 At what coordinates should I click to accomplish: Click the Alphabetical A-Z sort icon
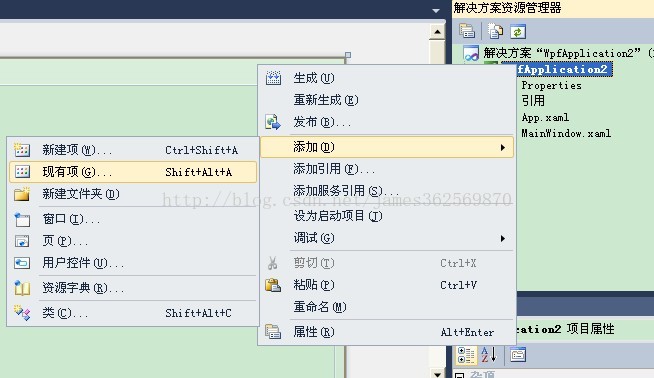pos(488,355)
